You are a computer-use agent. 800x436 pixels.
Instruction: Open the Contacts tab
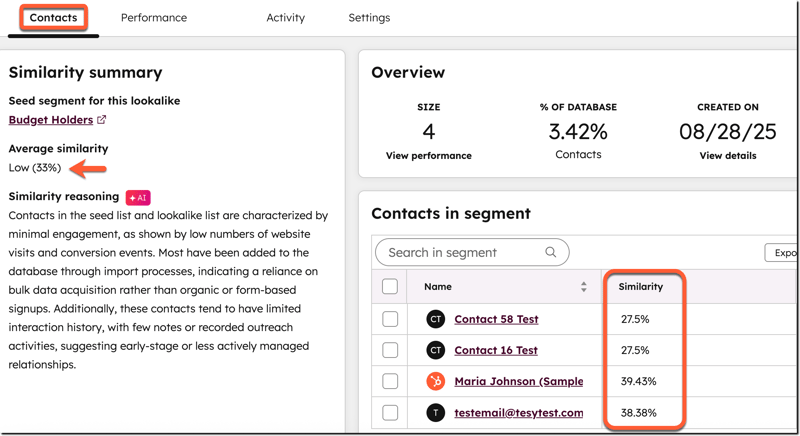coord(53,18)
